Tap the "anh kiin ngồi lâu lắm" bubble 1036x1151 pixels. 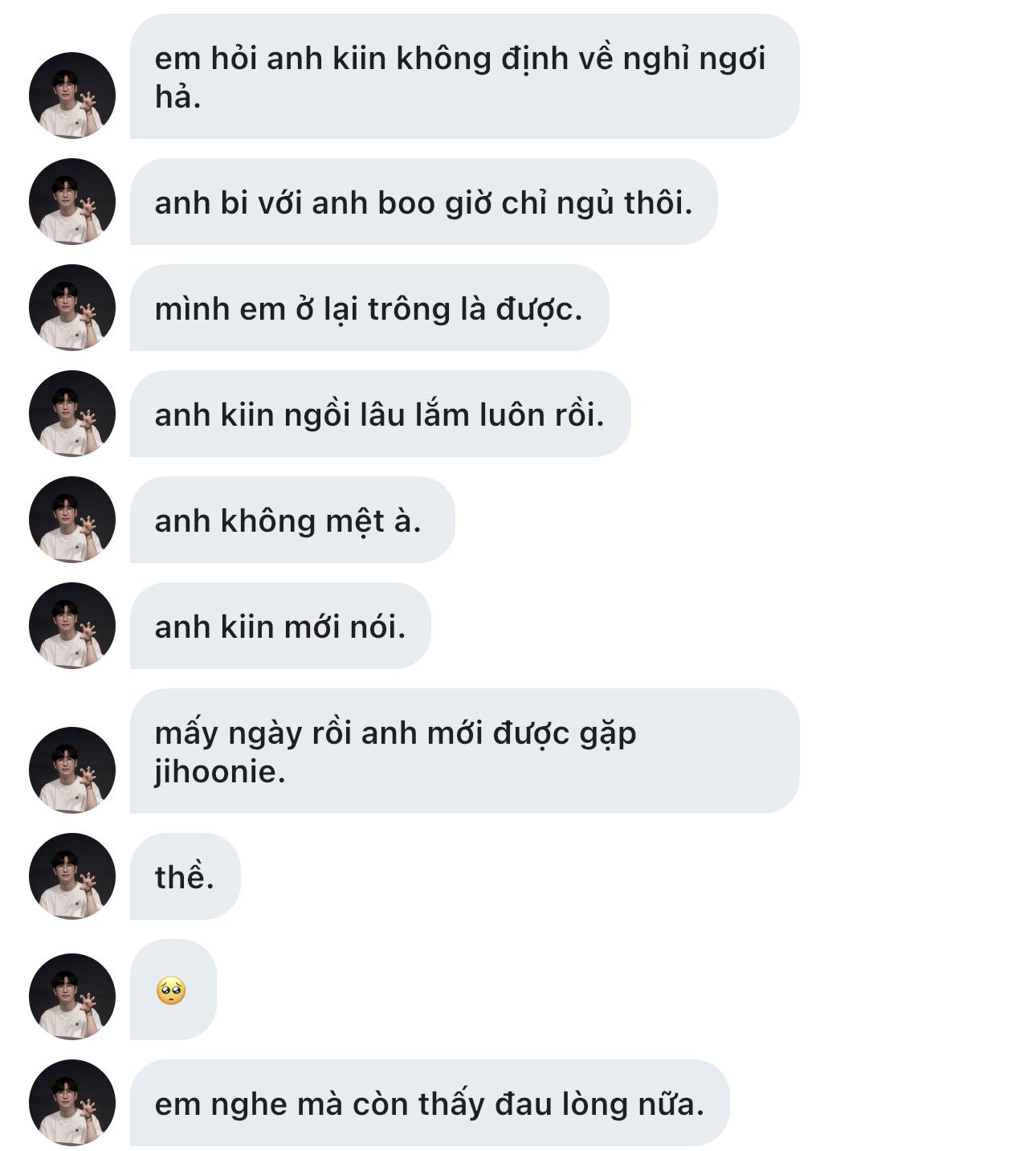tap(380, 414)
